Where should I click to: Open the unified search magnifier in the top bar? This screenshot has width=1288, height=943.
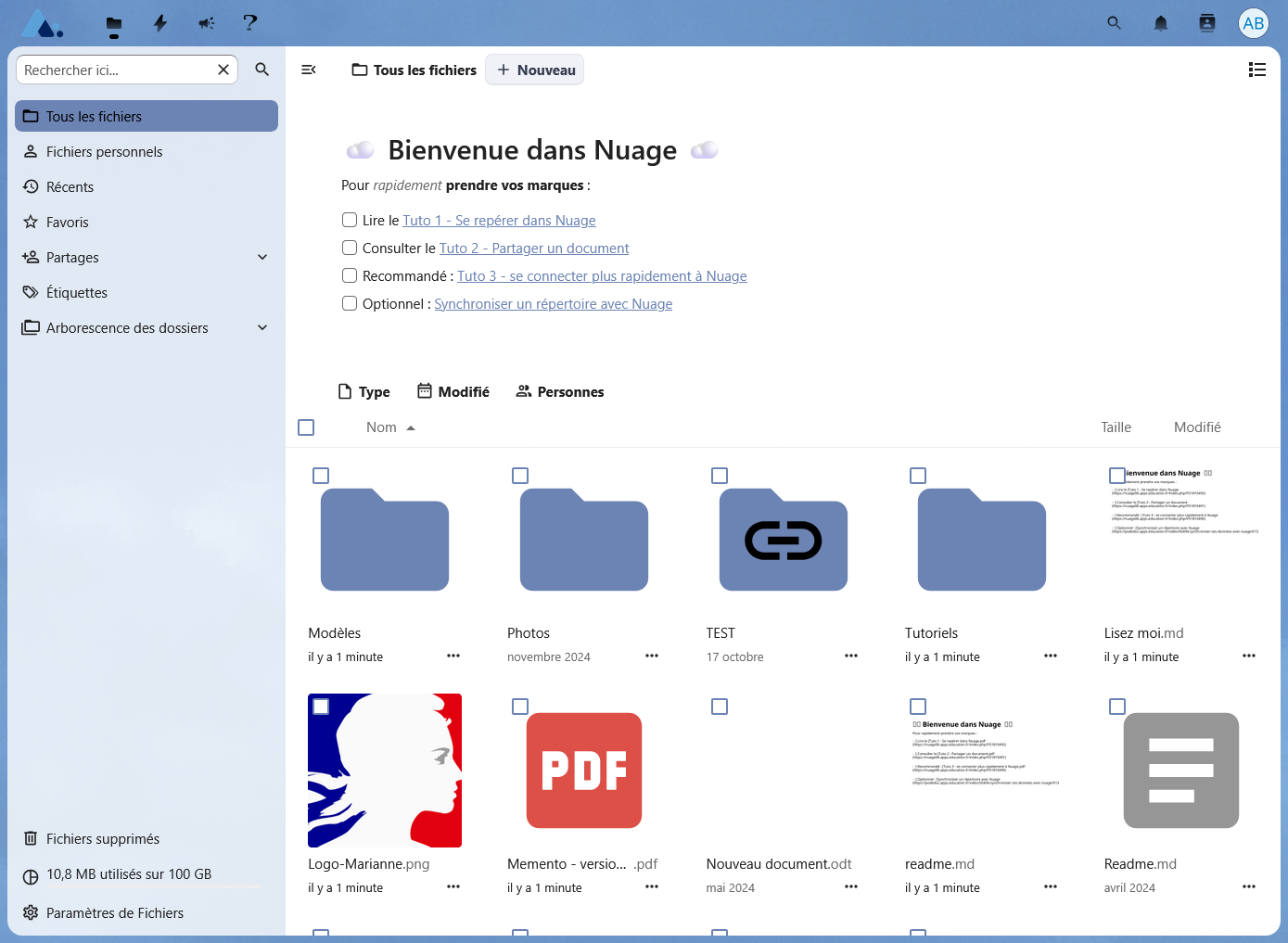coord(1115,23)
